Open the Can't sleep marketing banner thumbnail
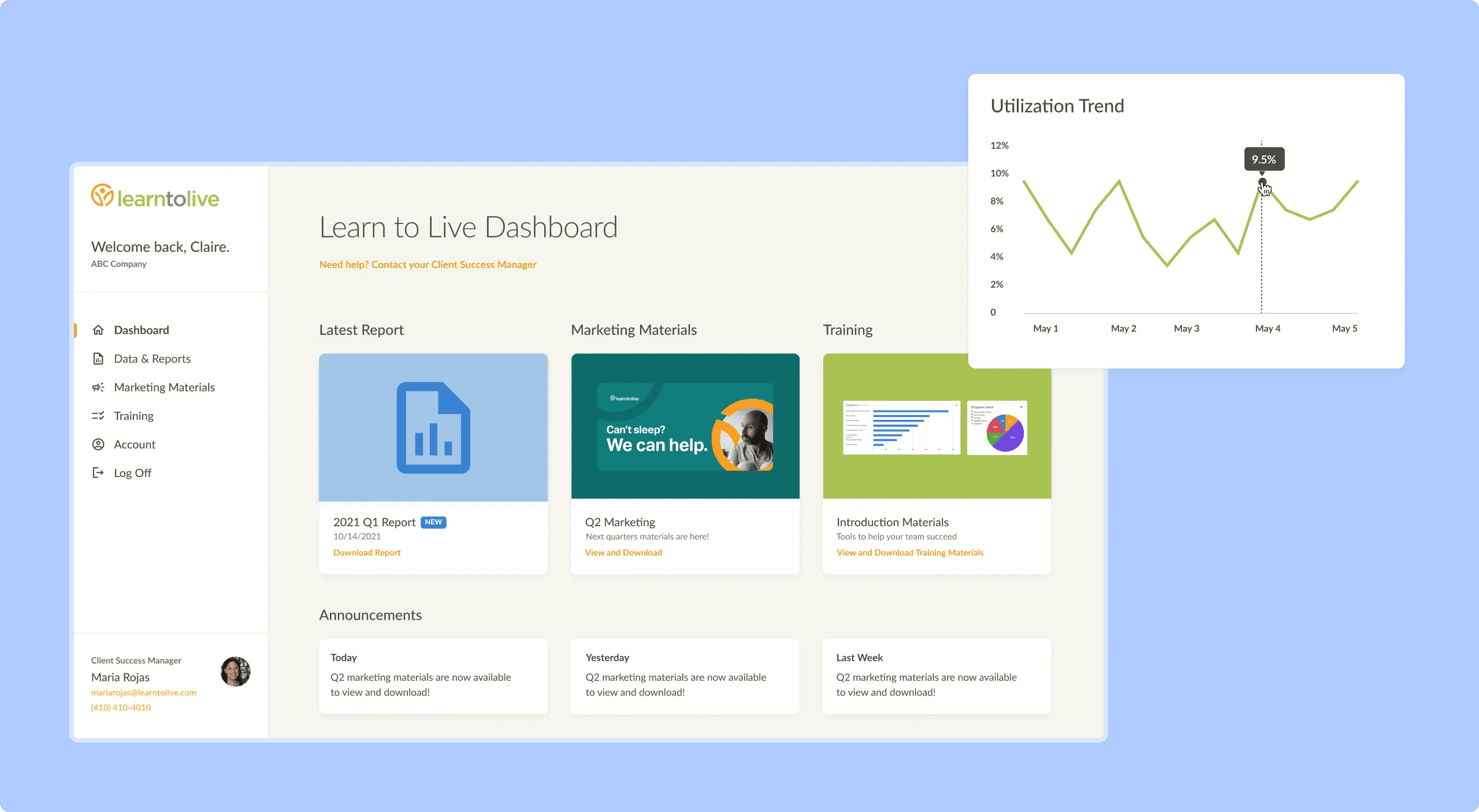 [x=685, y=426]
